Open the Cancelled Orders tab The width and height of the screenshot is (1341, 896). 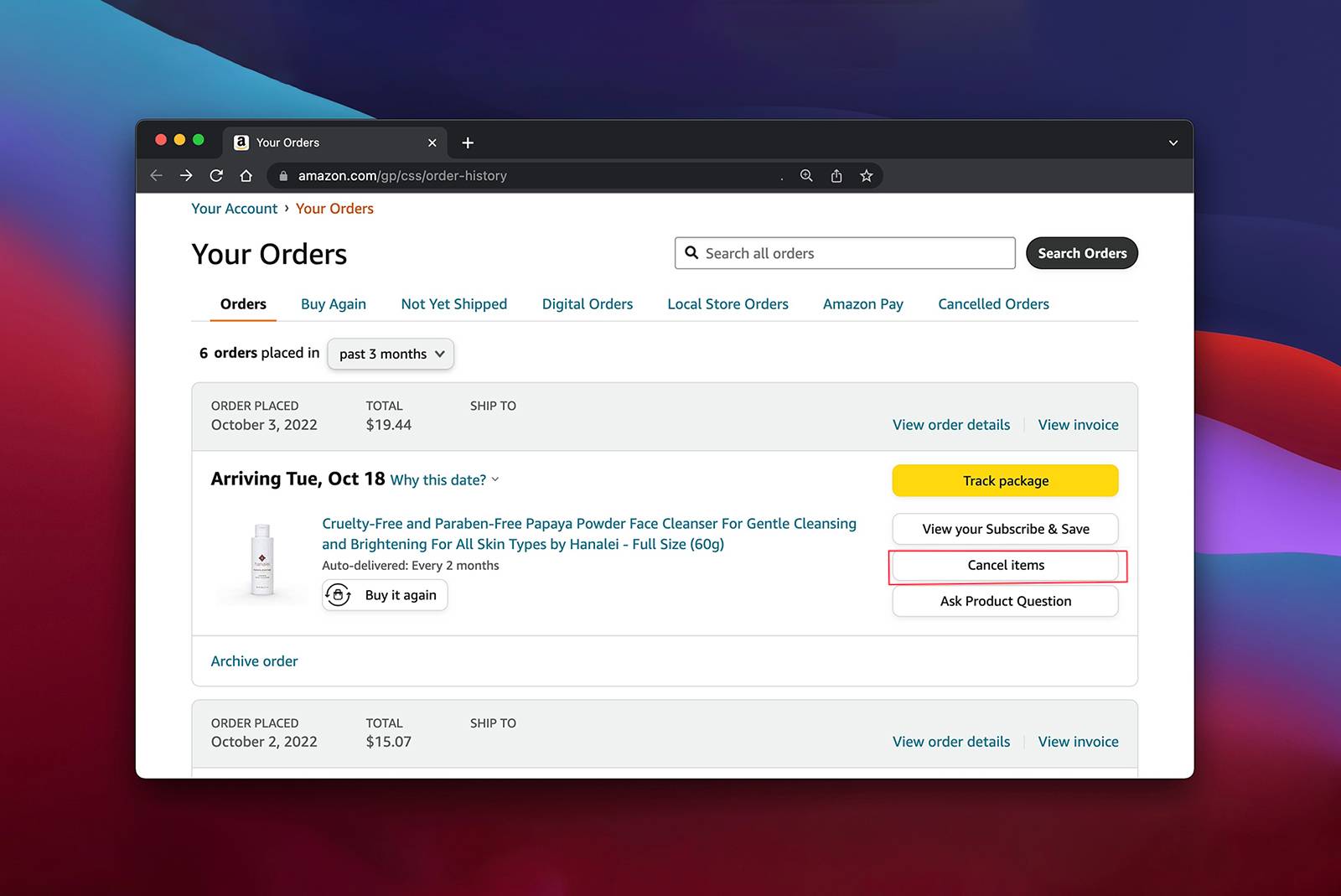[993, 304]
